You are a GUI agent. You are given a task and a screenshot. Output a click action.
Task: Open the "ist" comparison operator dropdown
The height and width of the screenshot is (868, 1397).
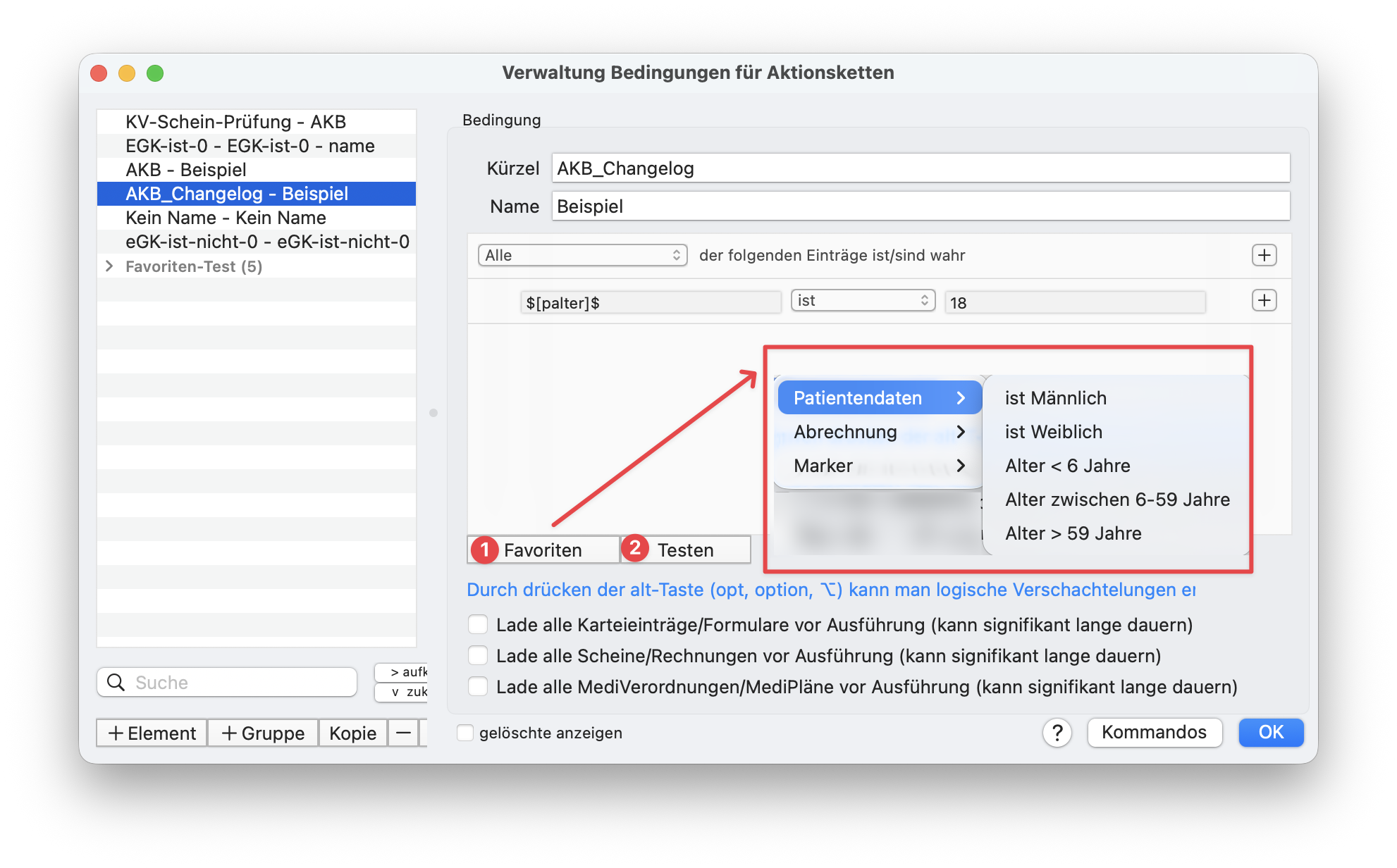tap(863, 300)
